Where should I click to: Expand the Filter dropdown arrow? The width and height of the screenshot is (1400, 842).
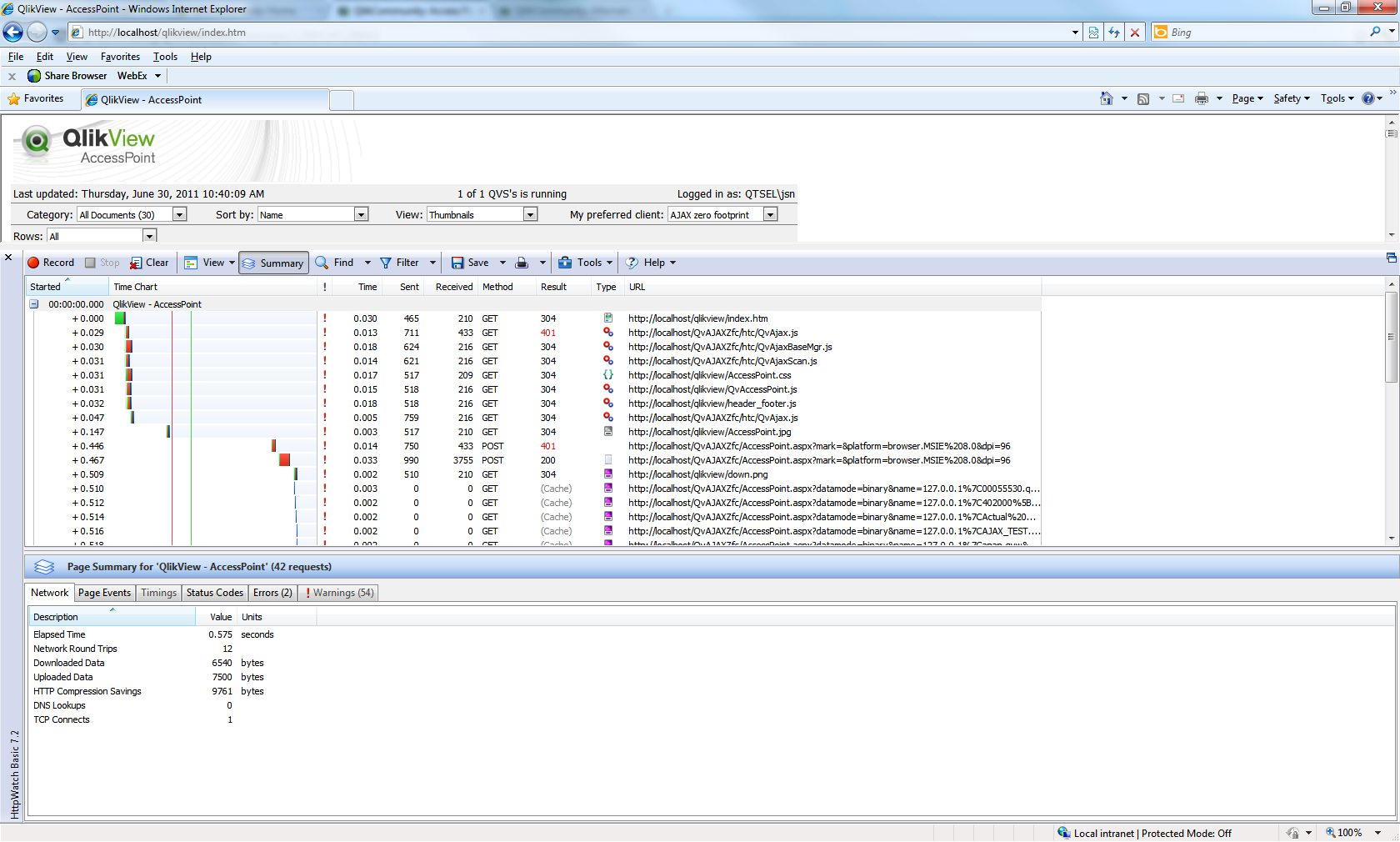coord(432,263)
